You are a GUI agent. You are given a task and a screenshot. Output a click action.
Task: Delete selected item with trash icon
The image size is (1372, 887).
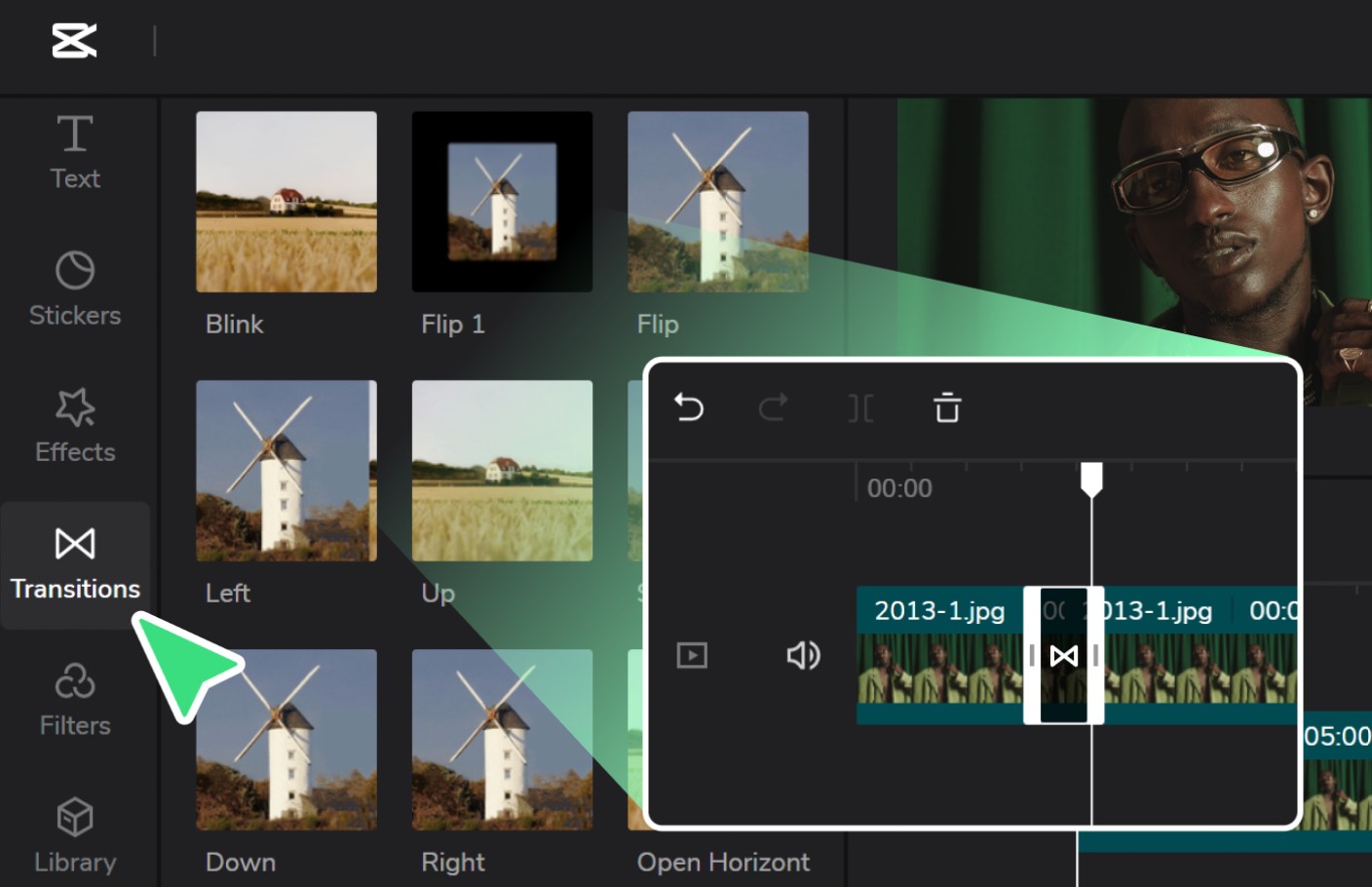tap(947, 407)
